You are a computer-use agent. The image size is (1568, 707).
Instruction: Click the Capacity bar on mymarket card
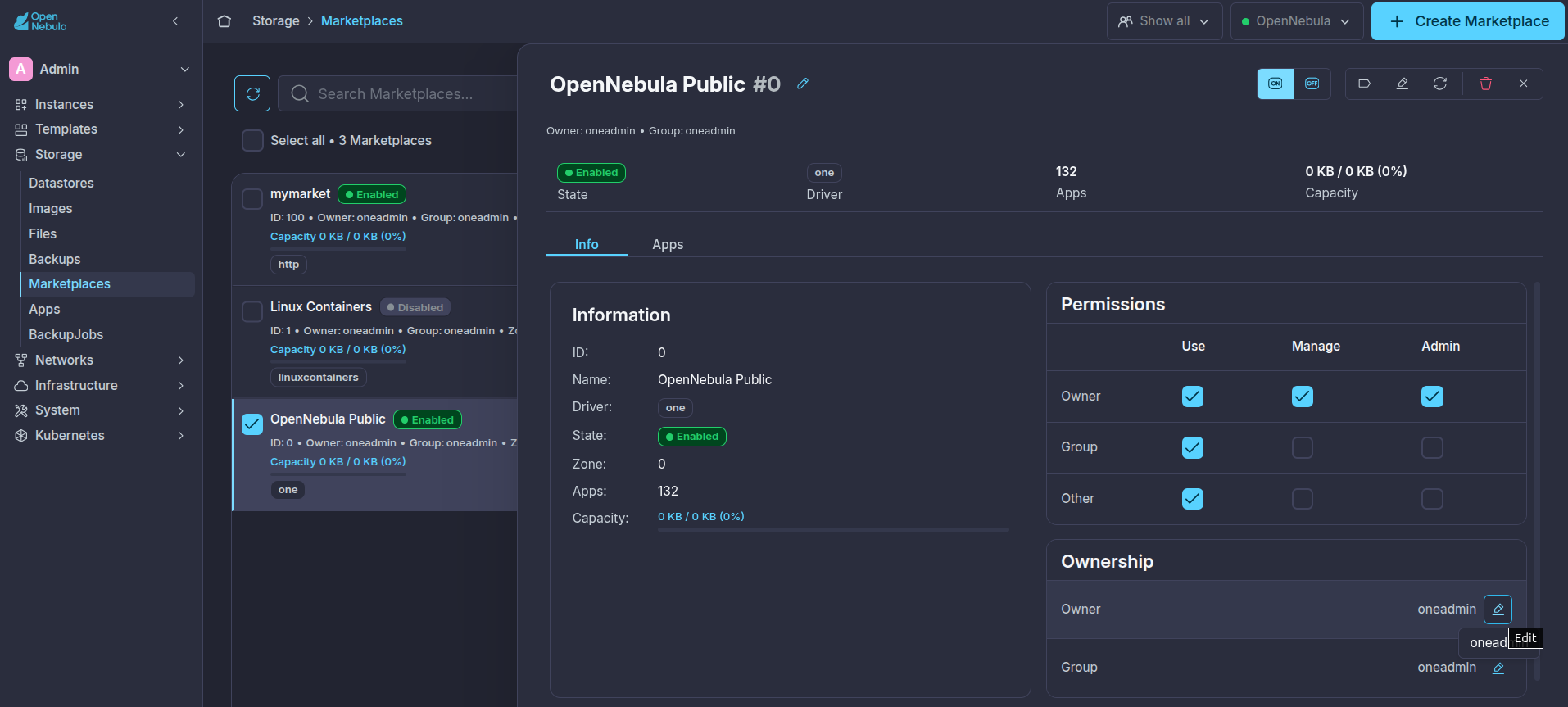[x=338, y=248]
